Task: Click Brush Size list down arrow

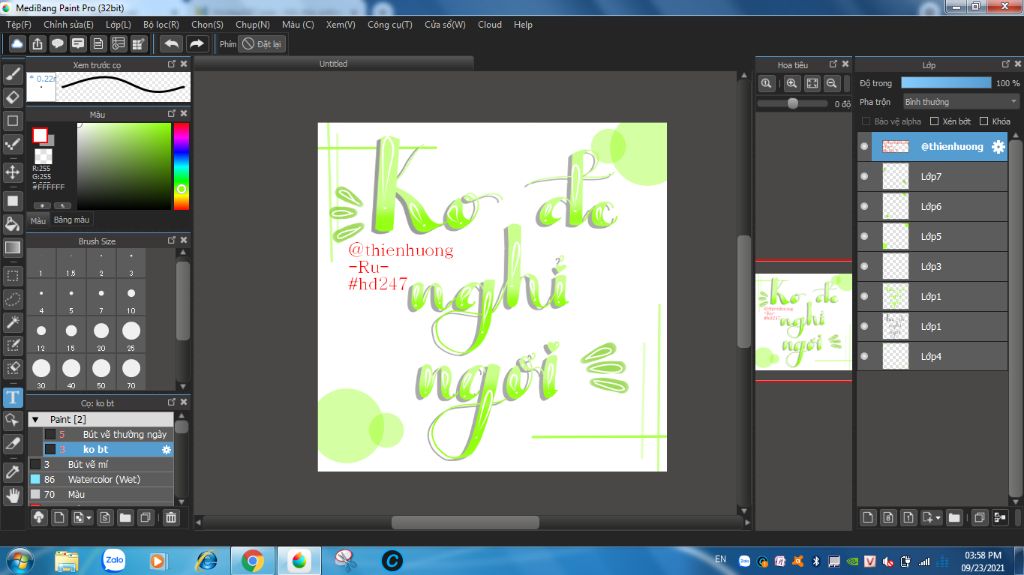Action: coord(183,386)
